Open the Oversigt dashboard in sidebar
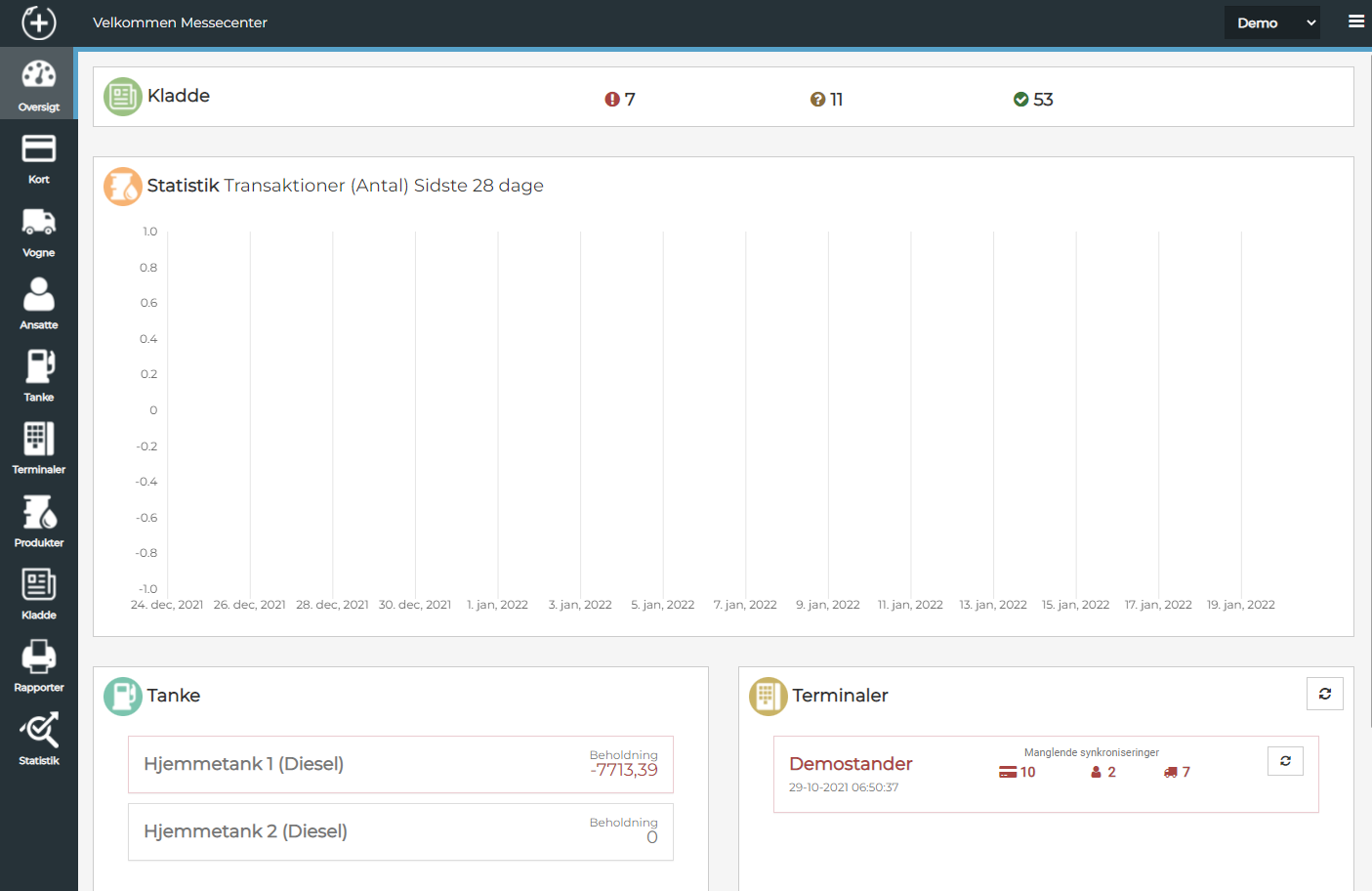 click(x=39, y=83)
